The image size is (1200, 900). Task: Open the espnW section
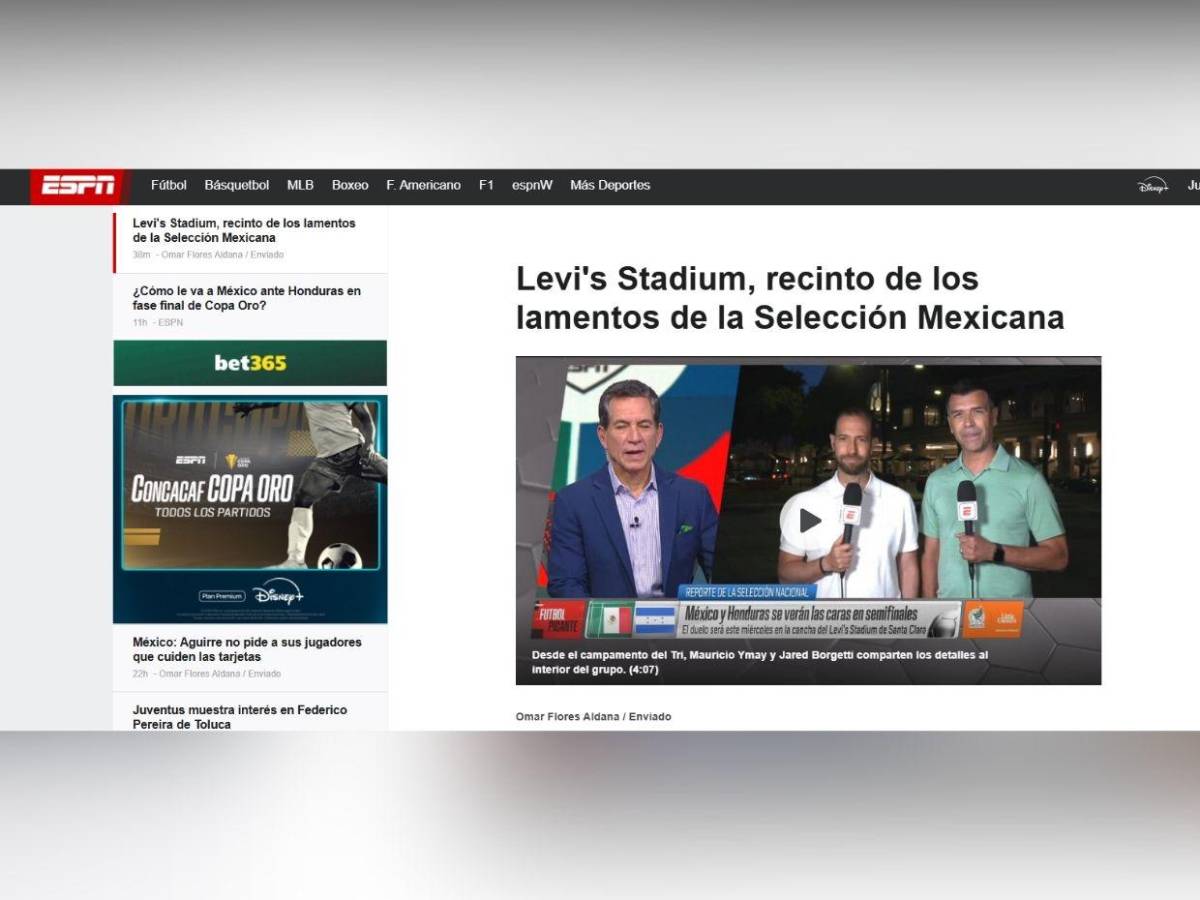(x=531, y=185)
